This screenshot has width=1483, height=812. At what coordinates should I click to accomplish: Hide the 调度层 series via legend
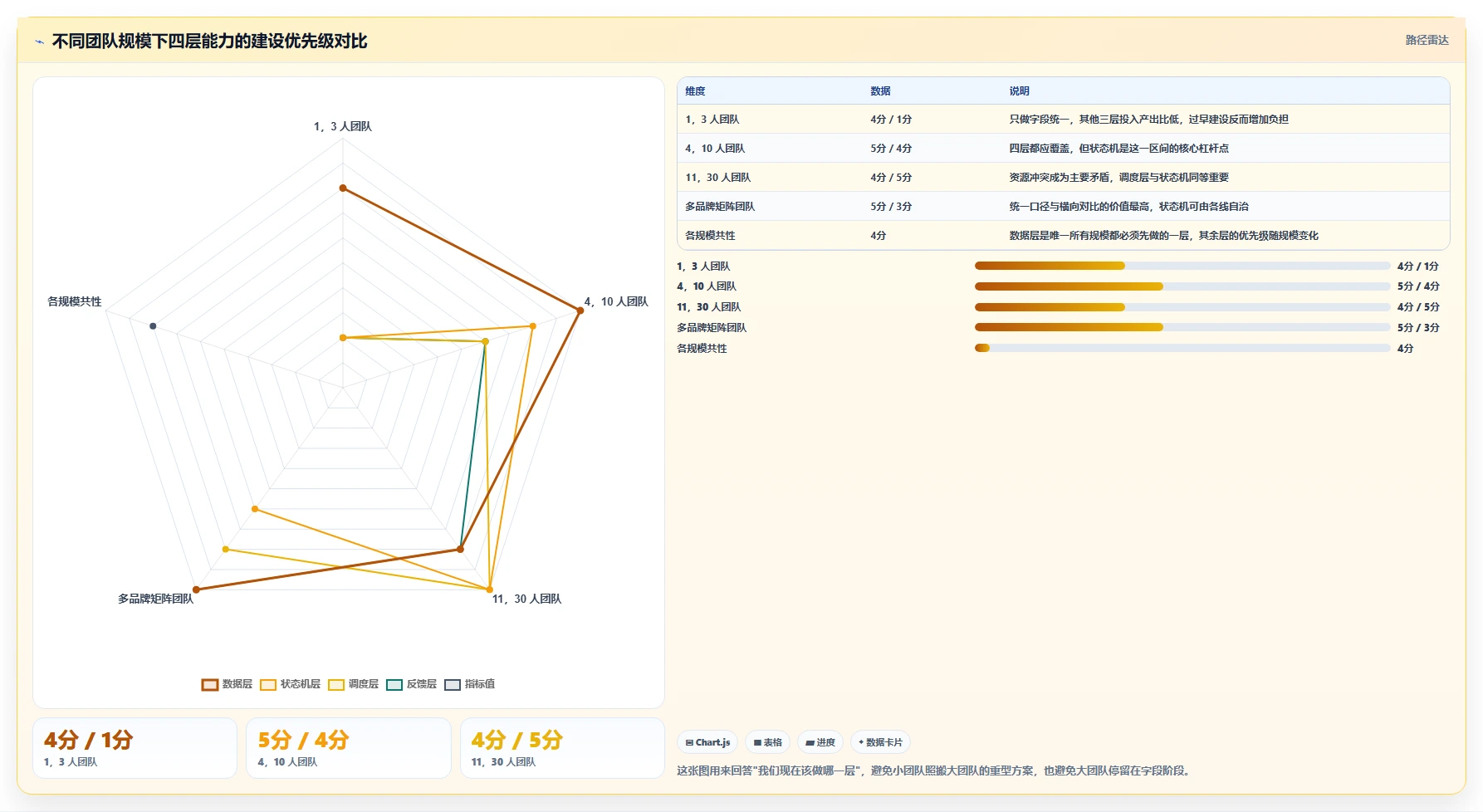[353, 684]
